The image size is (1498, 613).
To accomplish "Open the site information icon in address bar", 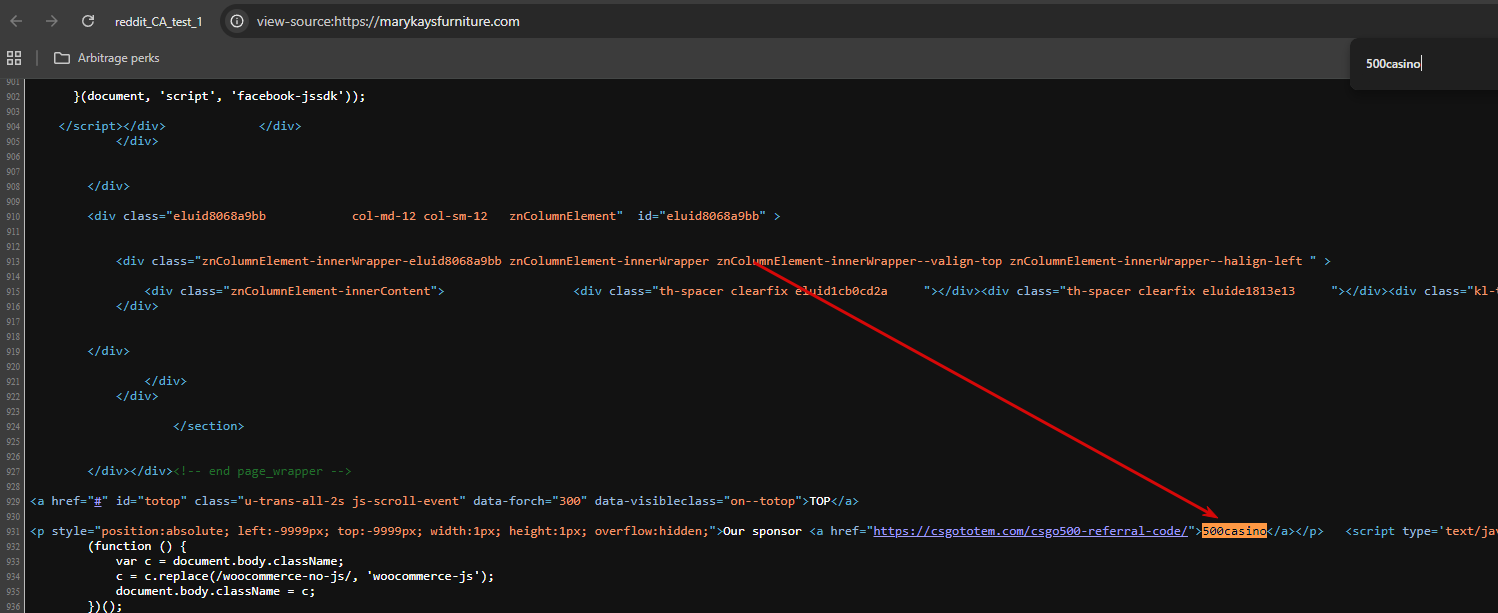I will (x=237, y=21).
